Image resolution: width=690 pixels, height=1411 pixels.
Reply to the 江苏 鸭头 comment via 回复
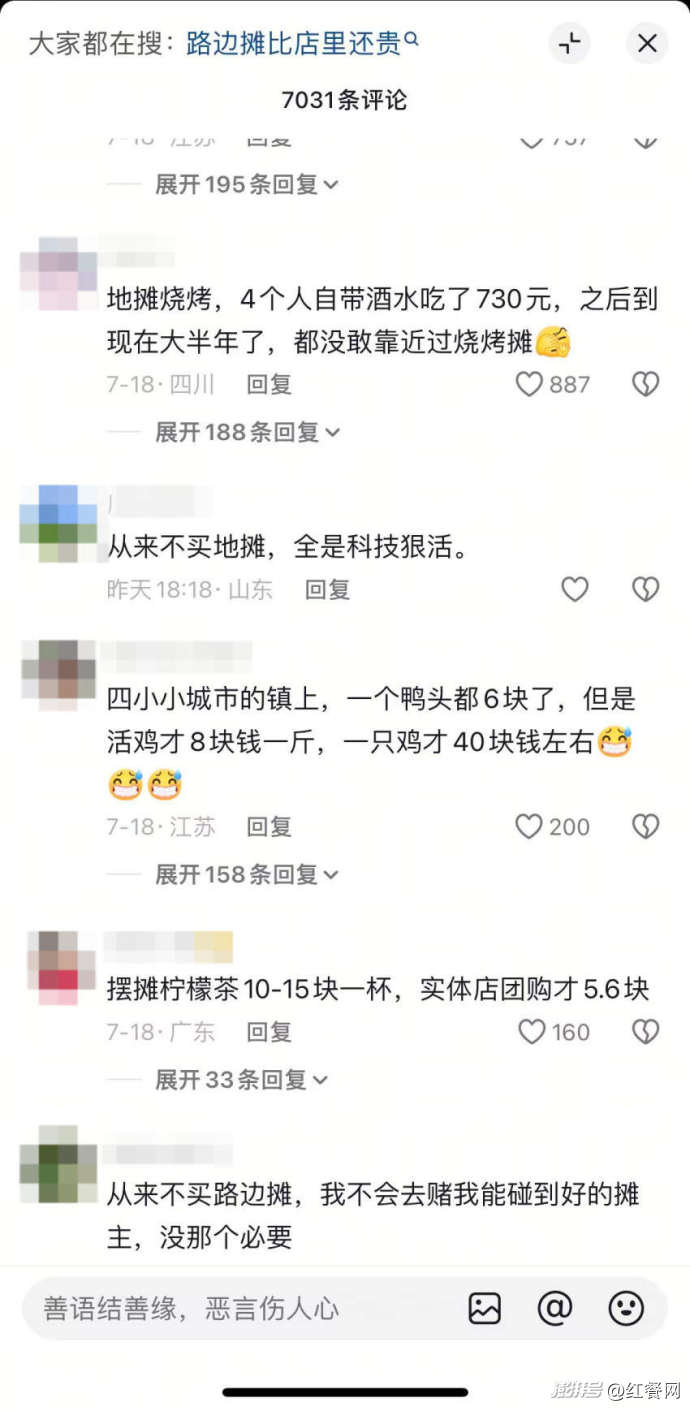269,827
